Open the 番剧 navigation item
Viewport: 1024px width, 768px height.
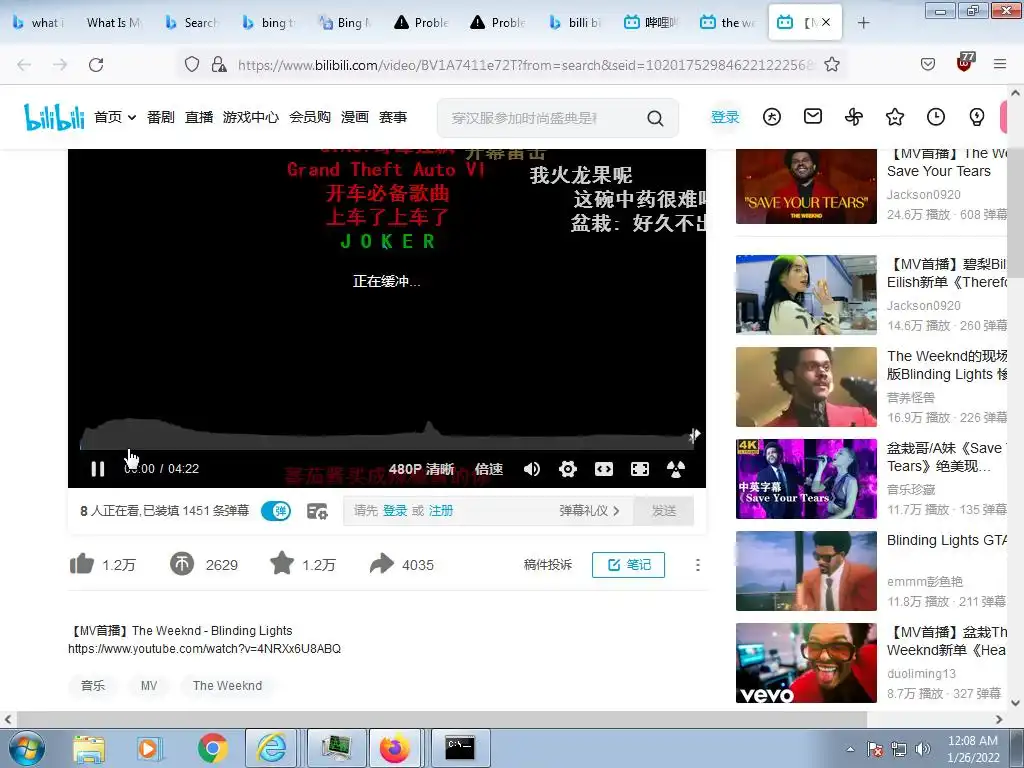[x=161, y=118]
